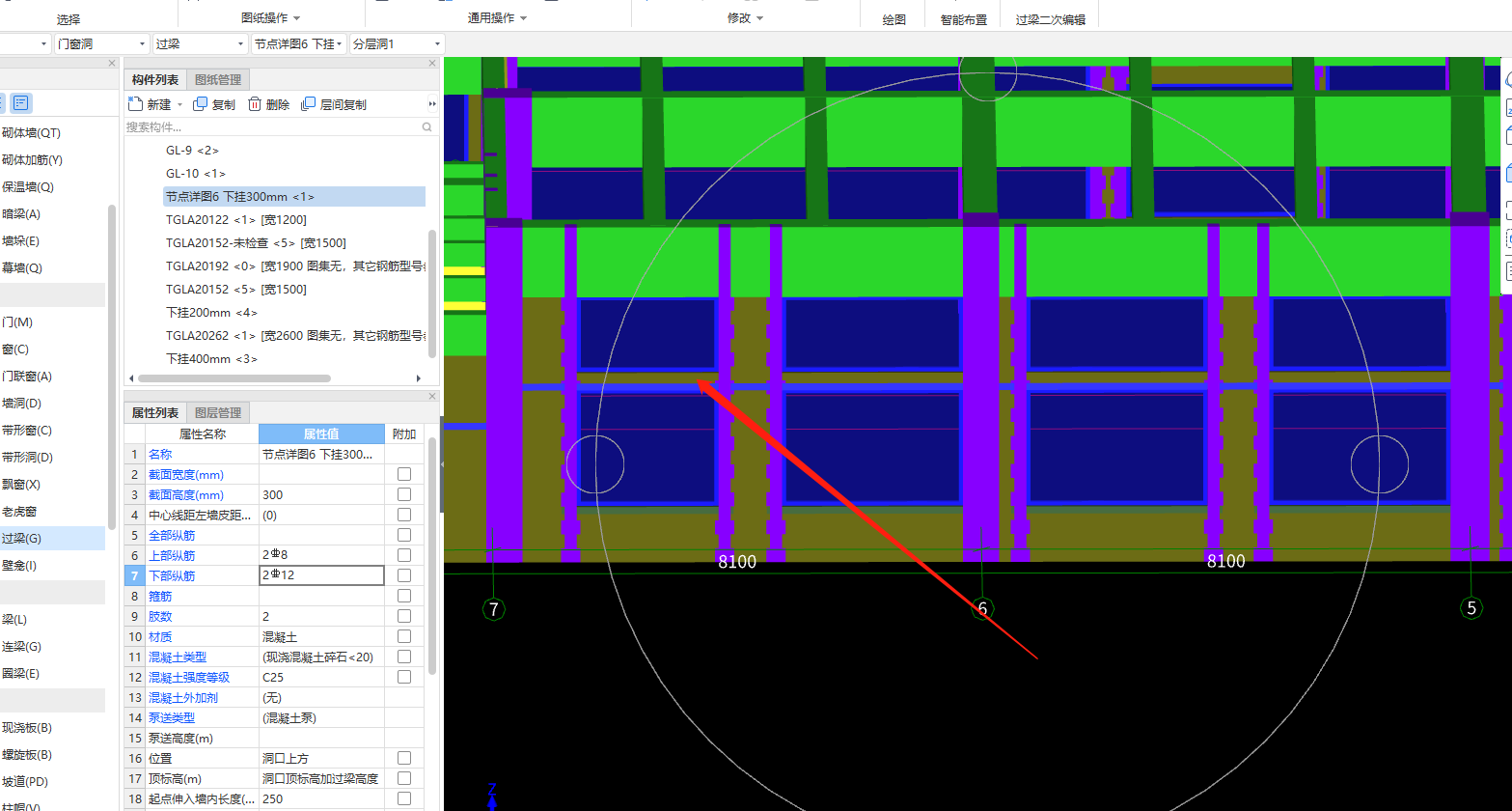Screen dimensions: 1512x811
Task: Close the 属性列表 panel with its X
Action: tap(432, 397)
